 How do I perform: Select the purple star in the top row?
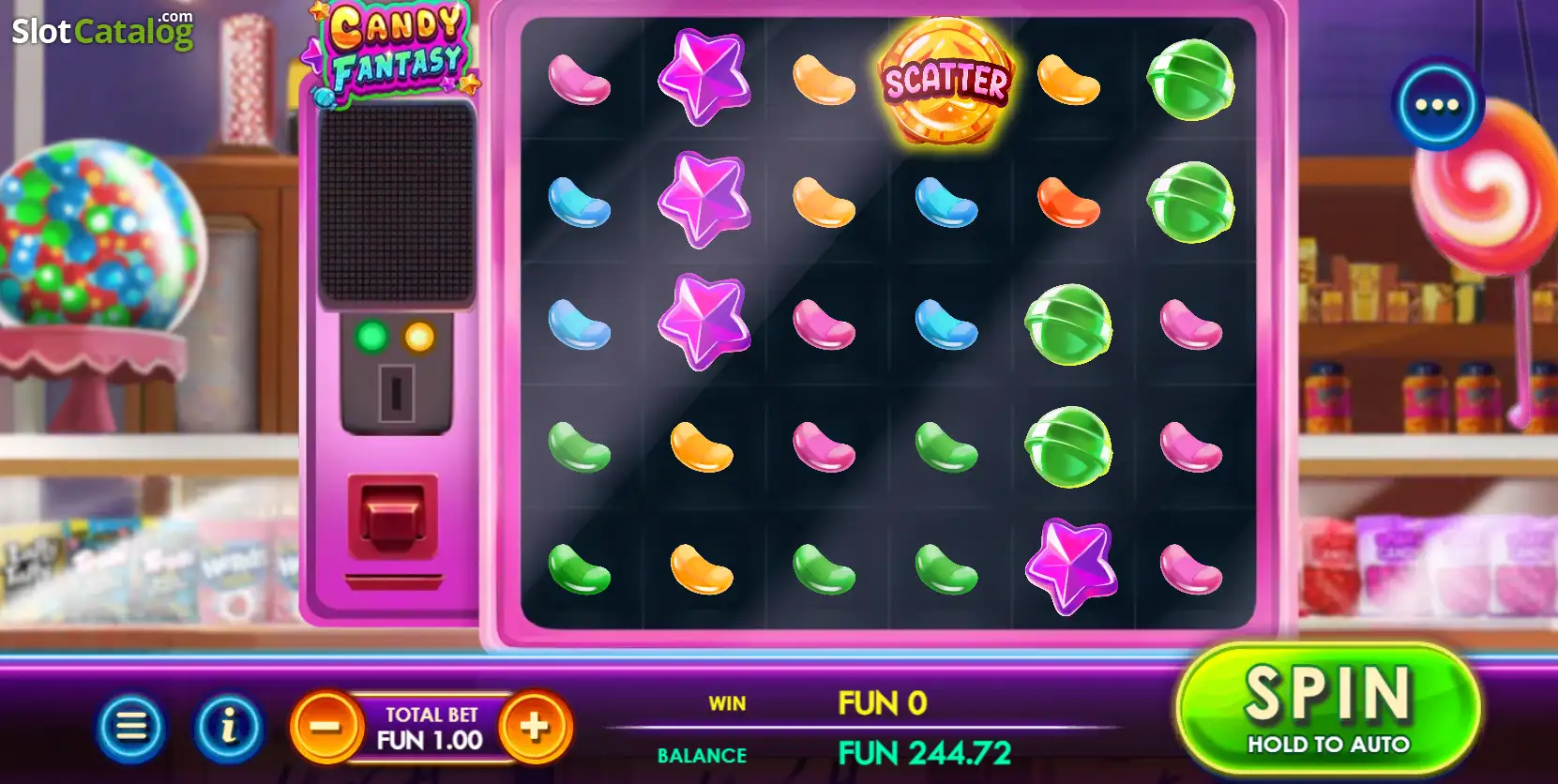tap(703, 77)
